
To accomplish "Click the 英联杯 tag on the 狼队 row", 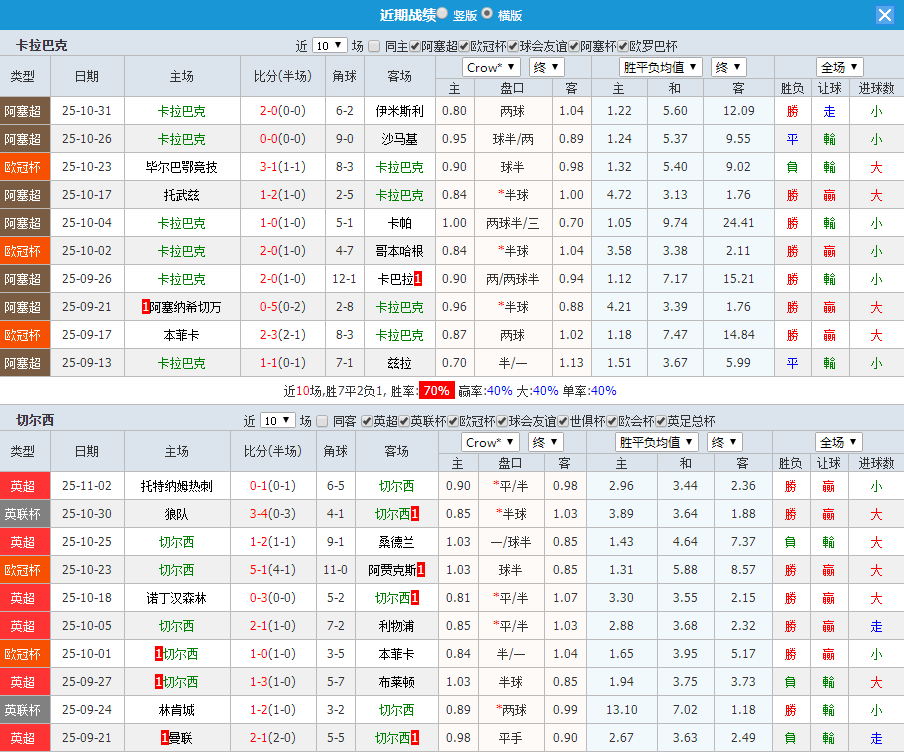I will pyautogui.click(x=24, y=514).
